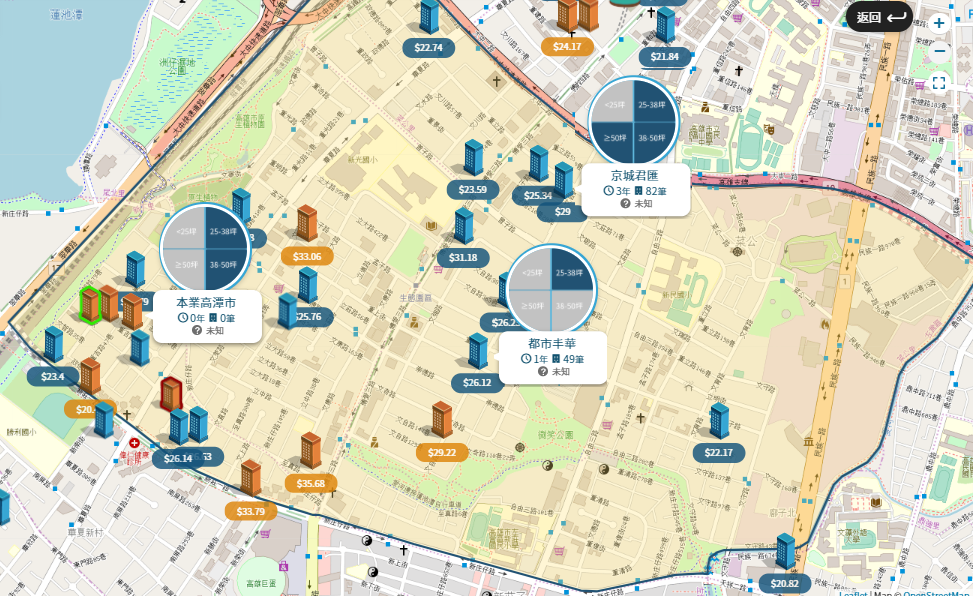This screenshot has height=596, width=973.
Task: Select 25-38坪 segment in 本業高潭市 chart
Action: pos(224,230)
